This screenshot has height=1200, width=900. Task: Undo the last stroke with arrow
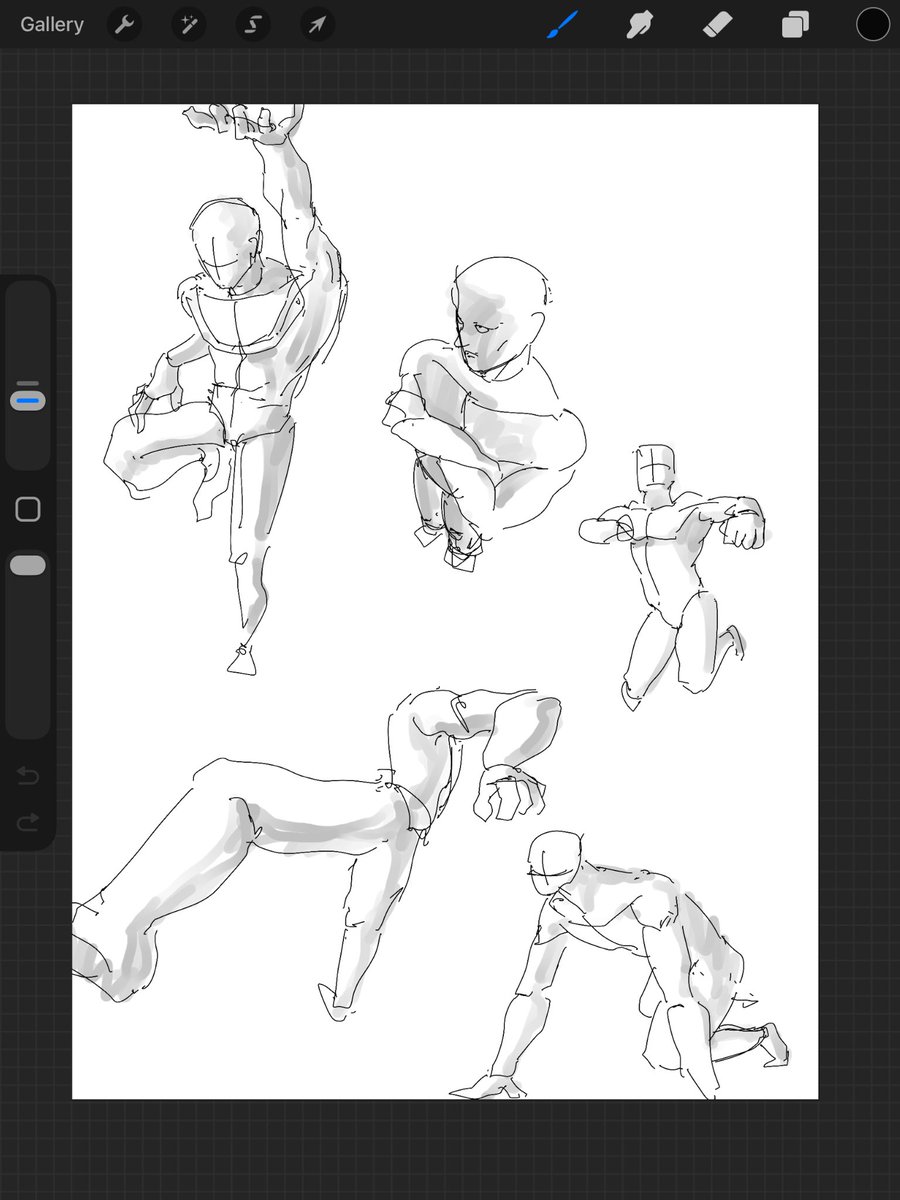point(28,776)
